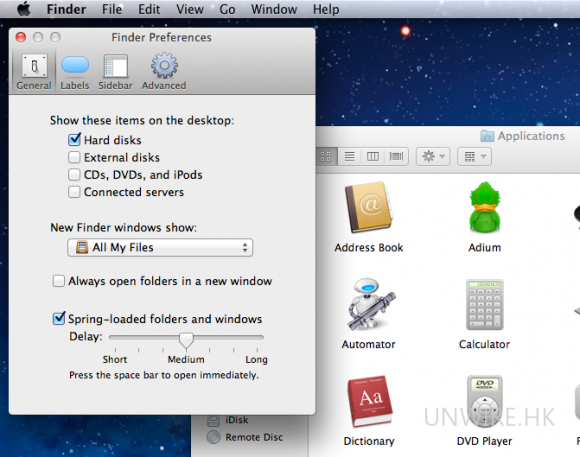The width and height of the screenshot is (580, 457).
Task: Switch Applications window to Cover Flow view
Action: pos(396,157)
